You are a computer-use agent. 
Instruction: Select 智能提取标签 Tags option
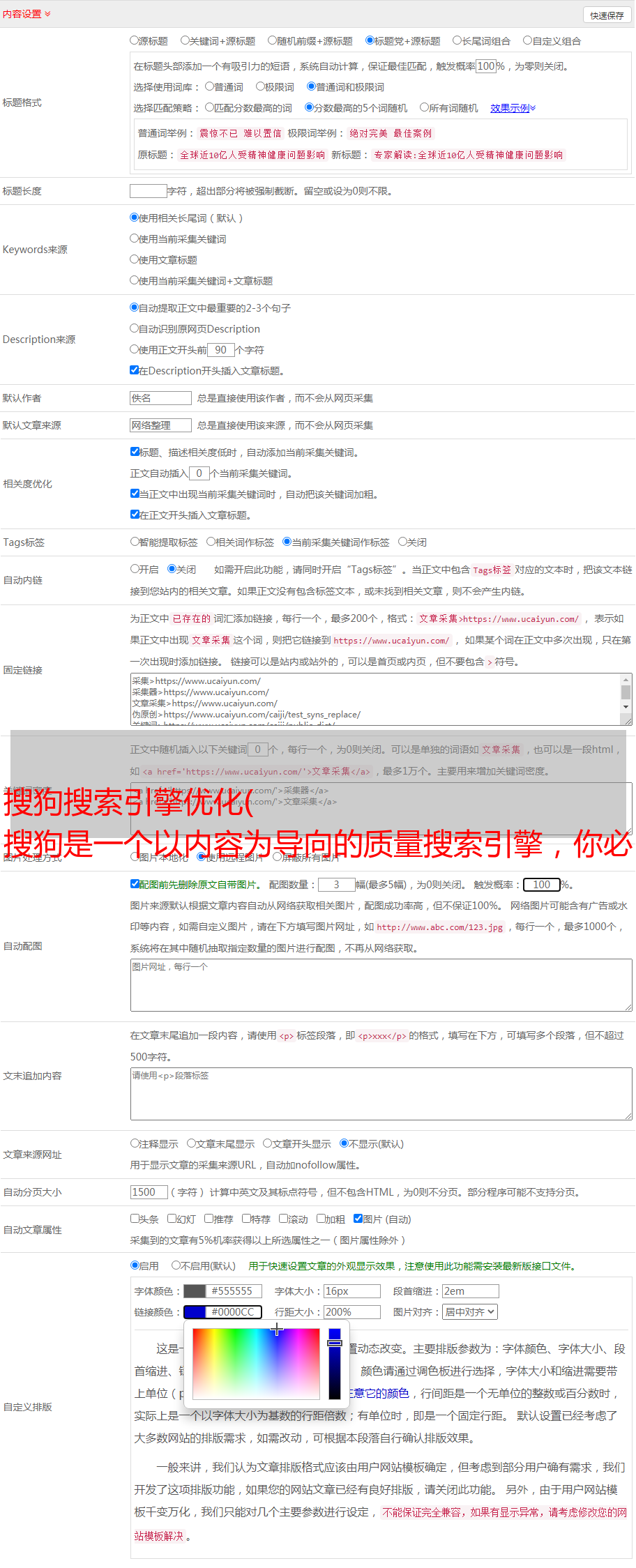135,542
